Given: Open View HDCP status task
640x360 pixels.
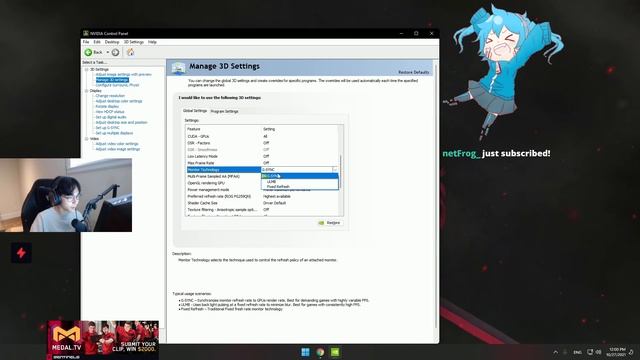Looking at the screenshot, I should coord(110,112).
